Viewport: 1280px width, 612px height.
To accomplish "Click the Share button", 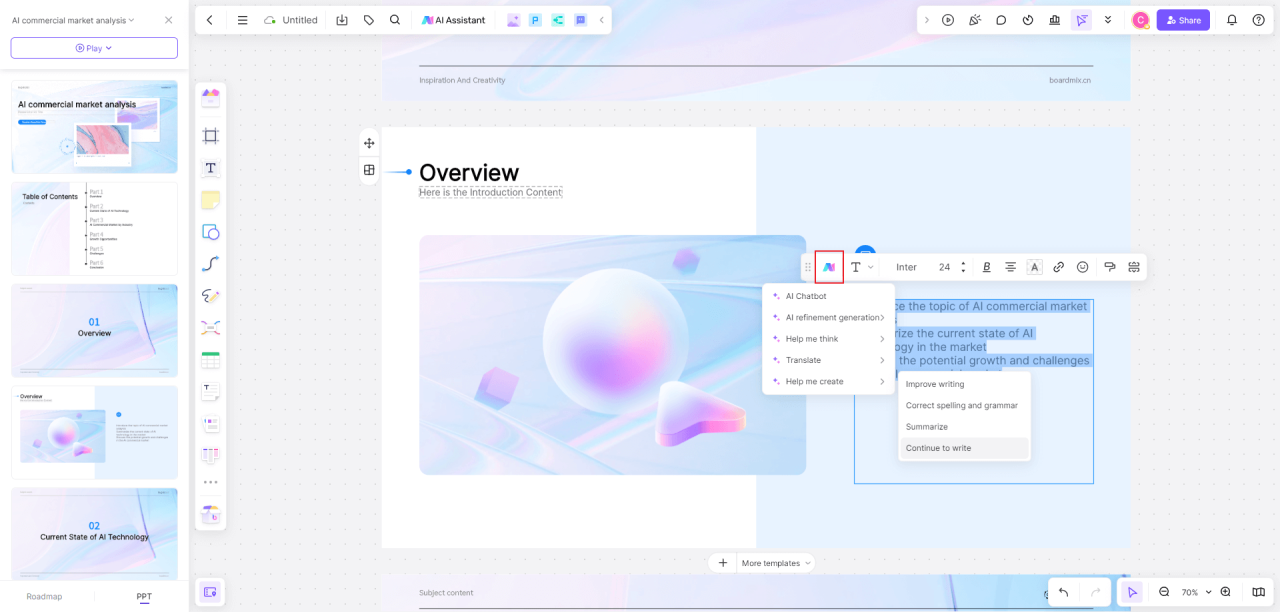I will pyautogui.click(x=1182, y=19).
